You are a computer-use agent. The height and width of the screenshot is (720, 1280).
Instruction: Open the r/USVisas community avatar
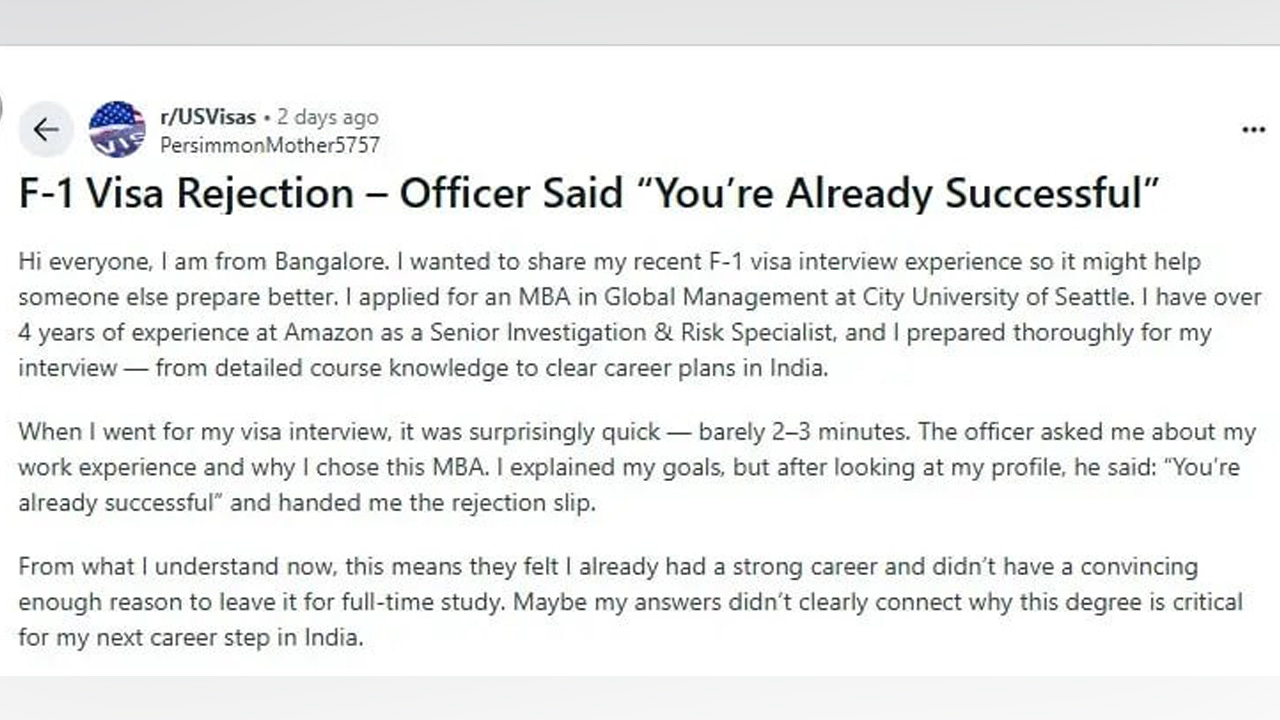point(117,130)
